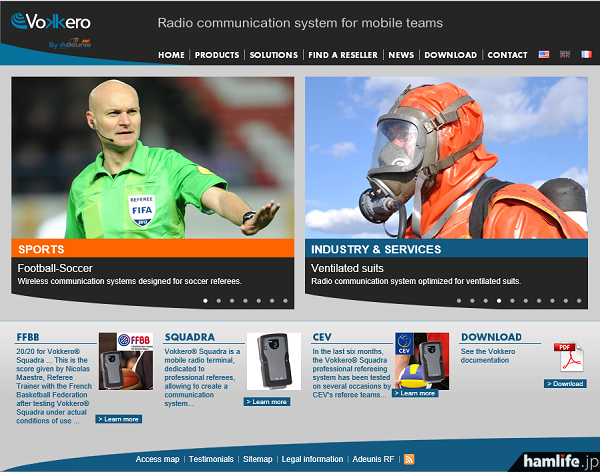Click the RSS feed icon in footer
The image size is (600, 472).
tap(408, 459)
